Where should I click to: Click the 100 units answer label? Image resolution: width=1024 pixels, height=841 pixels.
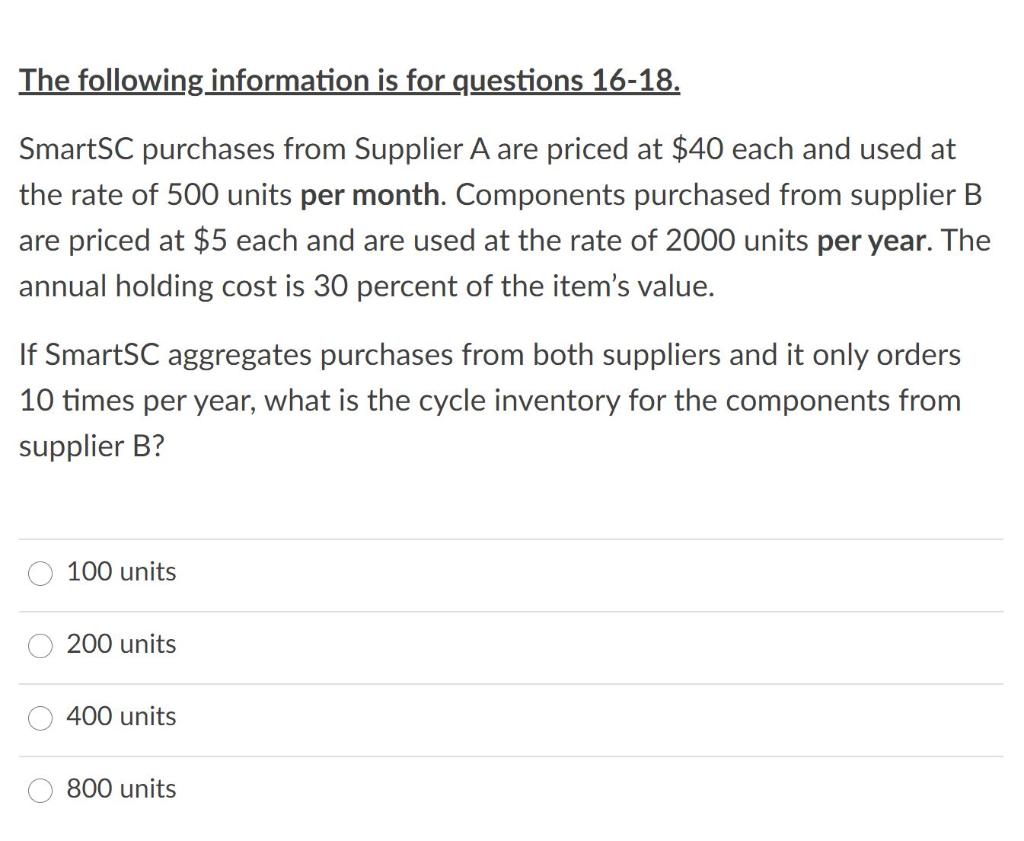coord(121,572)
